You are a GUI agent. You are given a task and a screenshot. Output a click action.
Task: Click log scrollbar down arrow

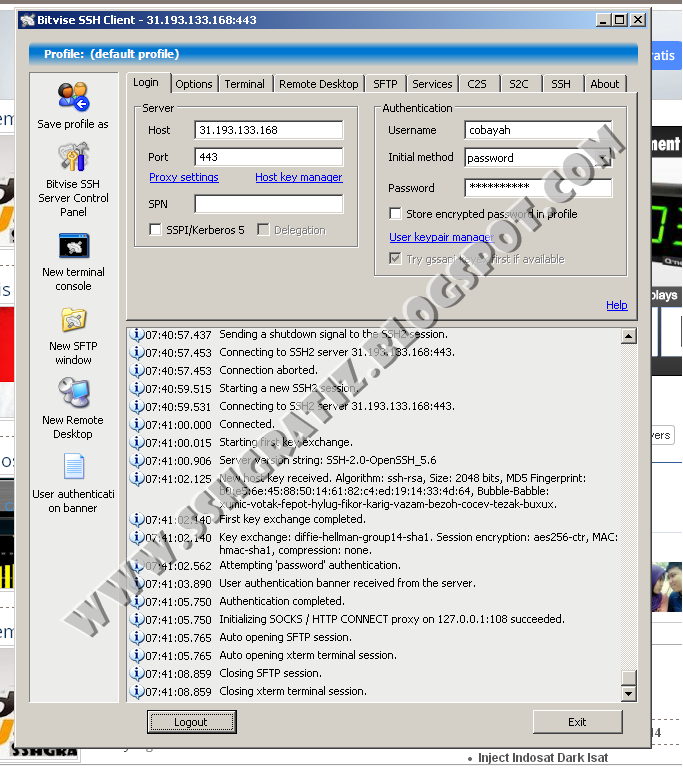pyautogui.click(x=629, y=693)
